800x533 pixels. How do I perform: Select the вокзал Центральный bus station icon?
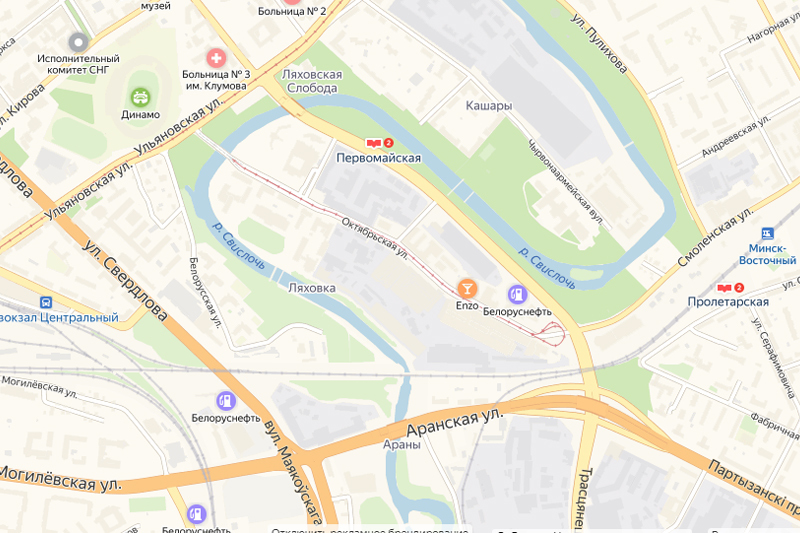click(46, 302)
